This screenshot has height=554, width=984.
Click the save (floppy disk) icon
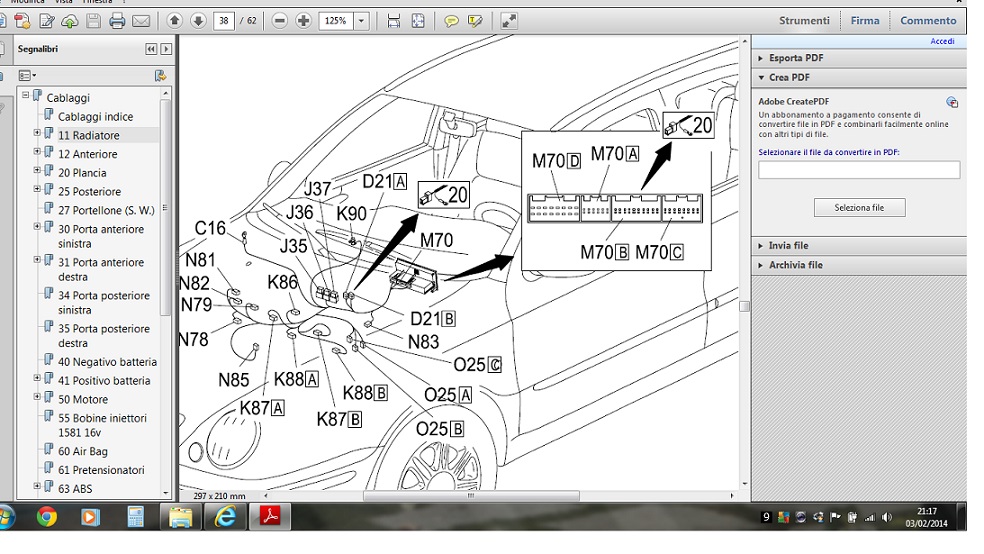pos(94,21)
